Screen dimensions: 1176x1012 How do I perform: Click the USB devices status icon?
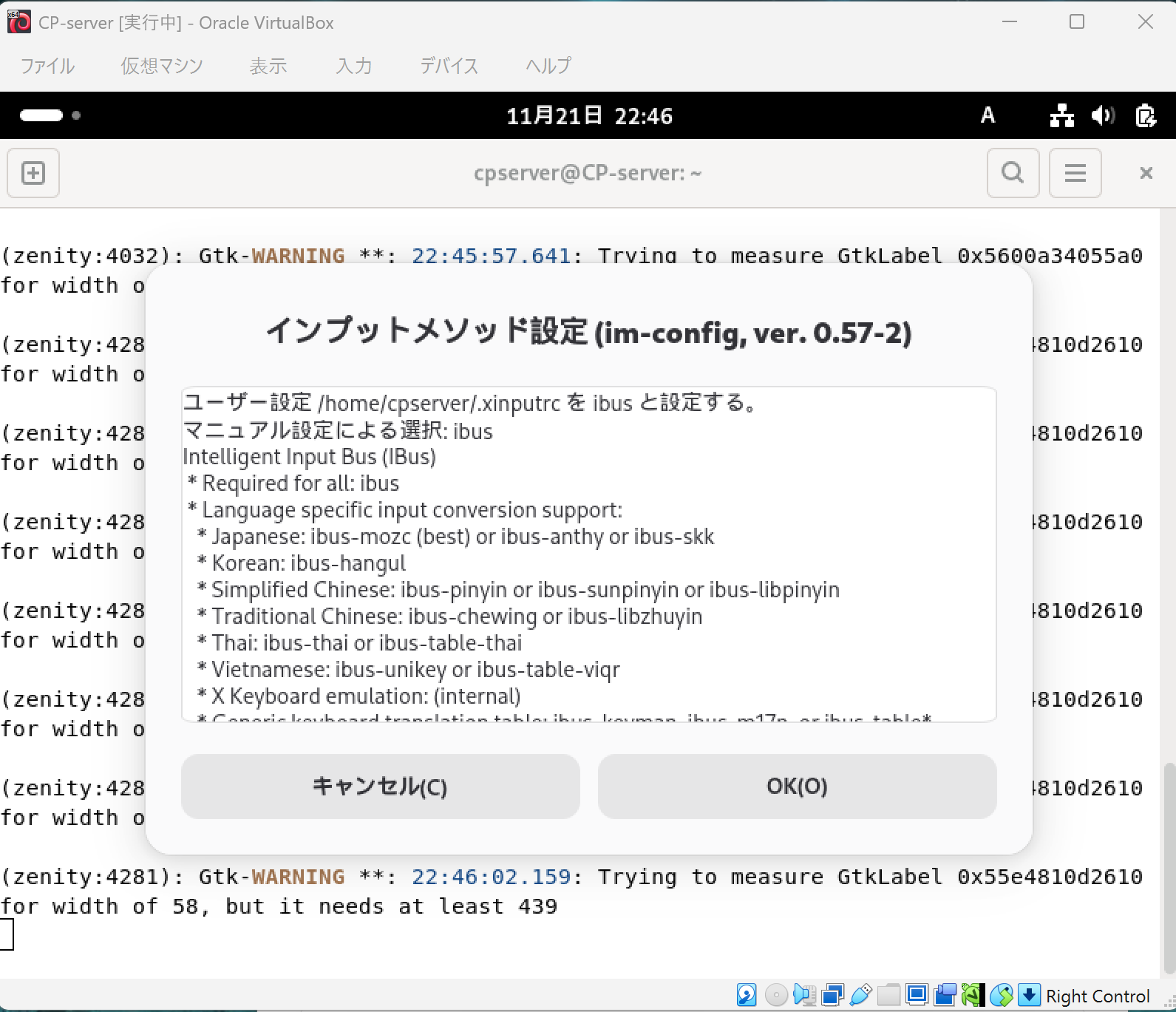click(x=861, y=995)
